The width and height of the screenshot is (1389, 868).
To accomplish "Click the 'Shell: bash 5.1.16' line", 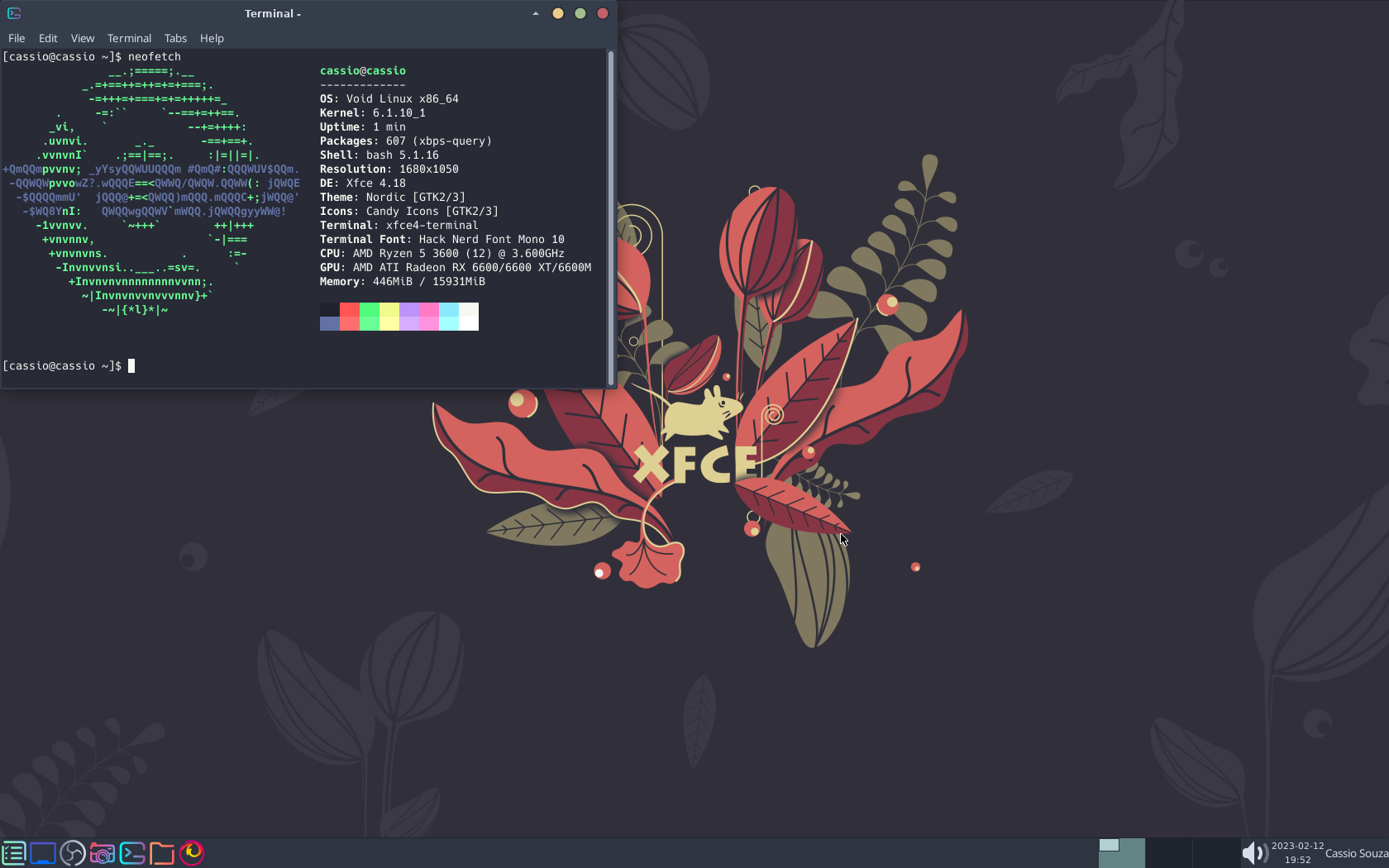I will 379,155.
